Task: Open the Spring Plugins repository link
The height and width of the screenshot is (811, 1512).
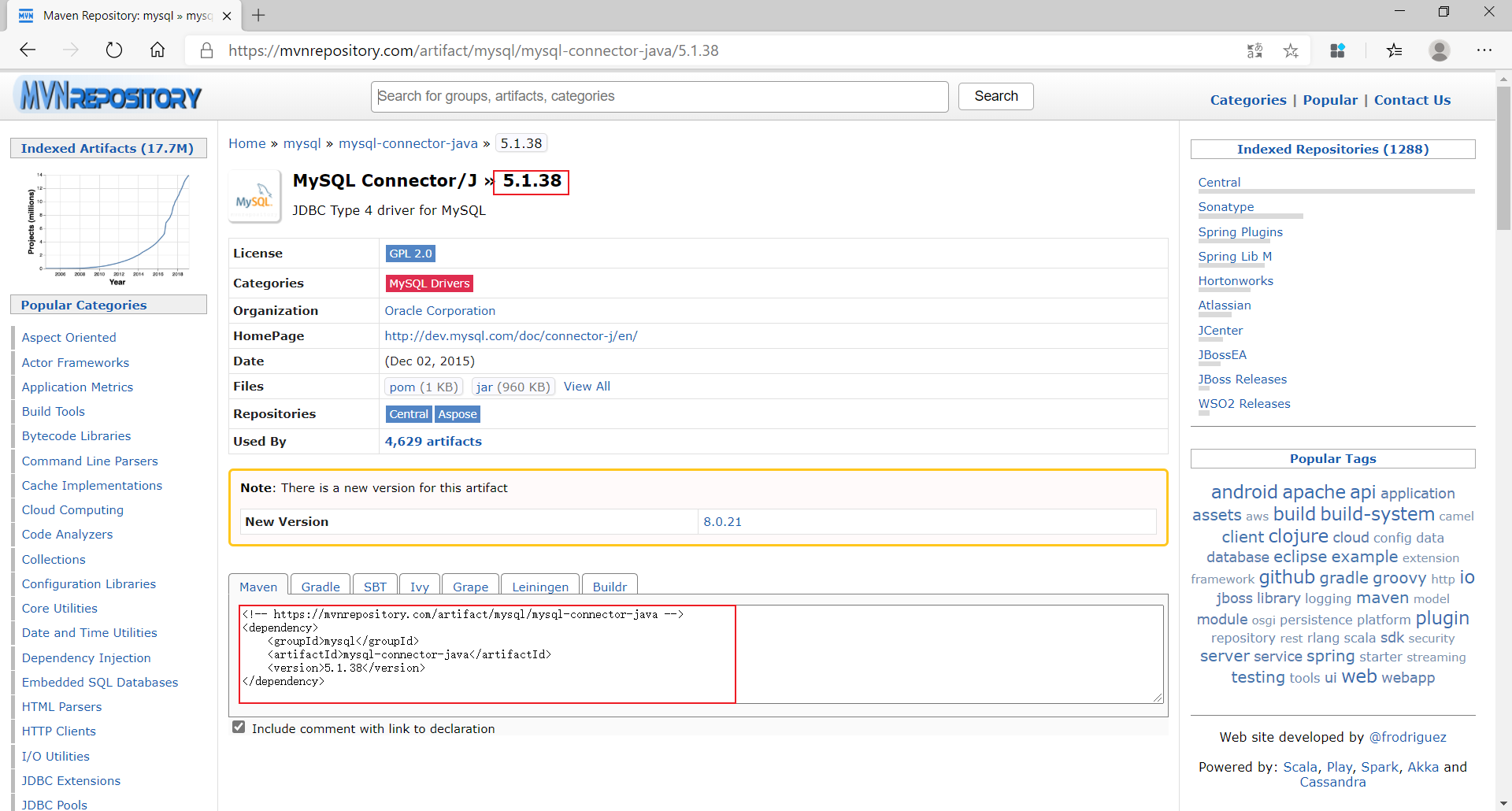Action: pos(1240,232)
